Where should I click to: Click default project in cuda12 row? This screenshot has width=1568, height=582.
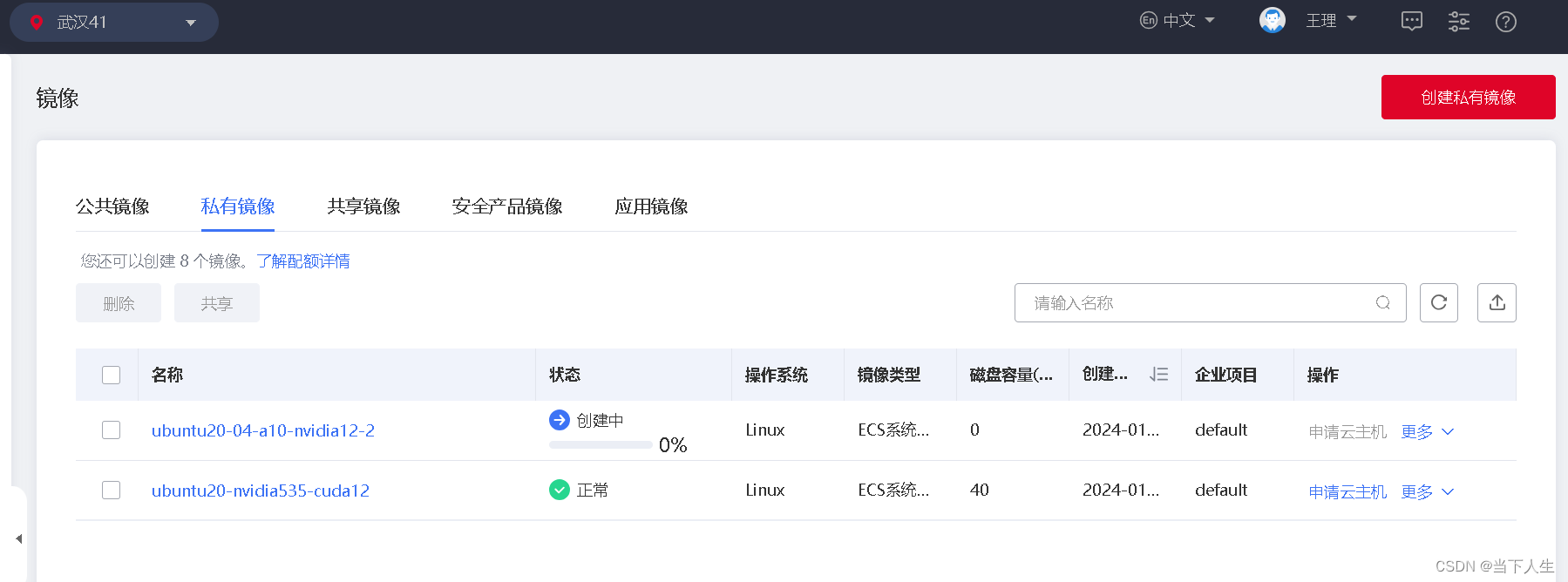point(1221,490)
